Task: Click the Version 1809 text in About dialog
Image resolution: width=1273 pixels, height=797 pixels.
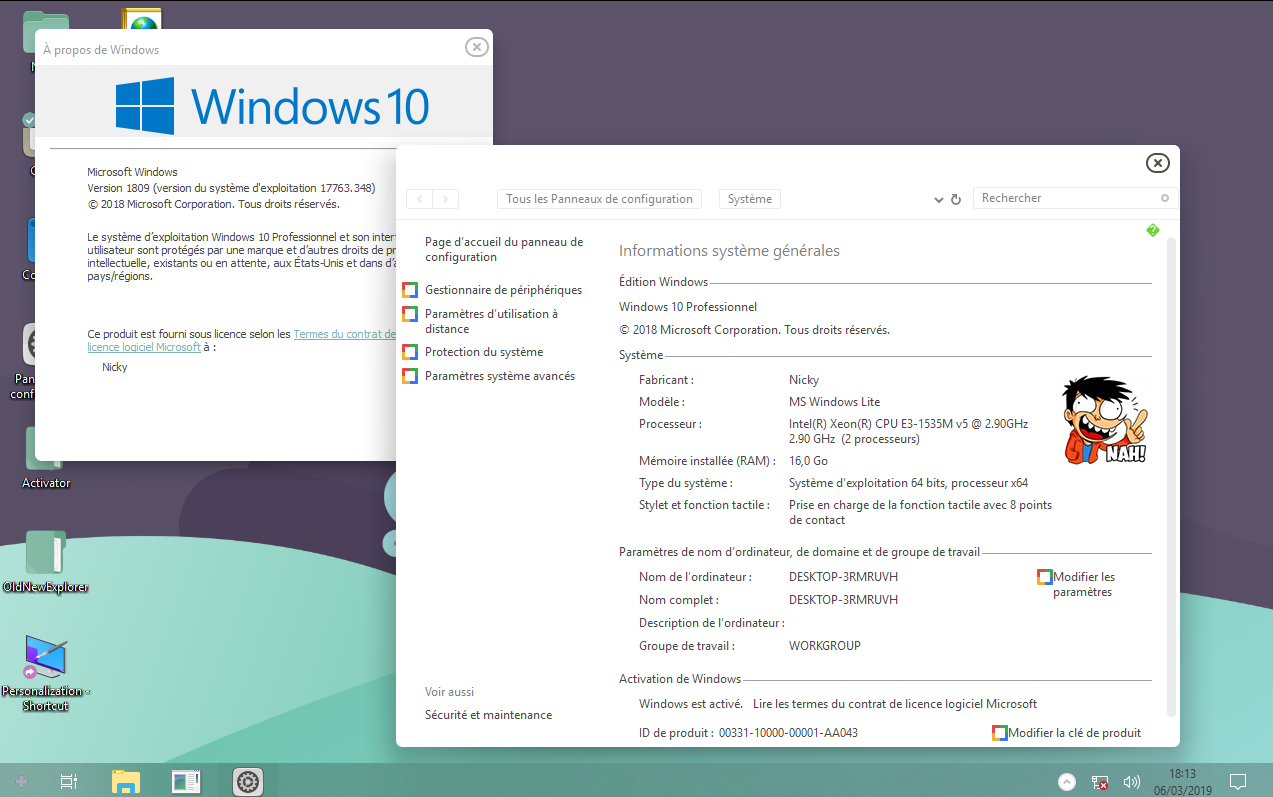Action: (x=231, y=188)
